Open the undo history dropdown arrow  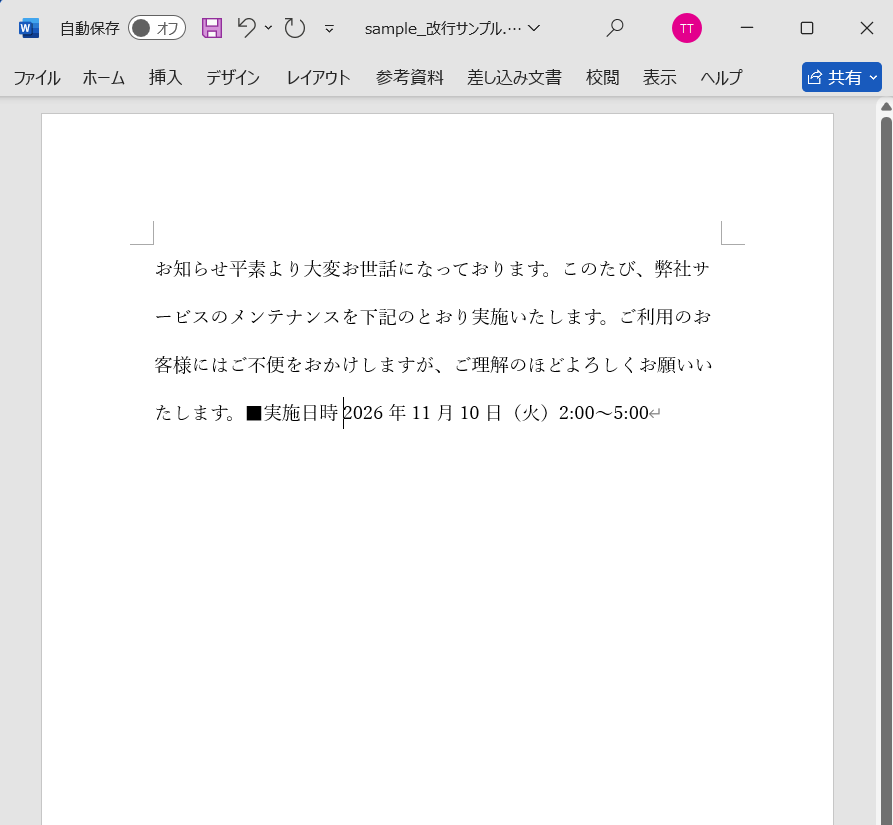268,27
